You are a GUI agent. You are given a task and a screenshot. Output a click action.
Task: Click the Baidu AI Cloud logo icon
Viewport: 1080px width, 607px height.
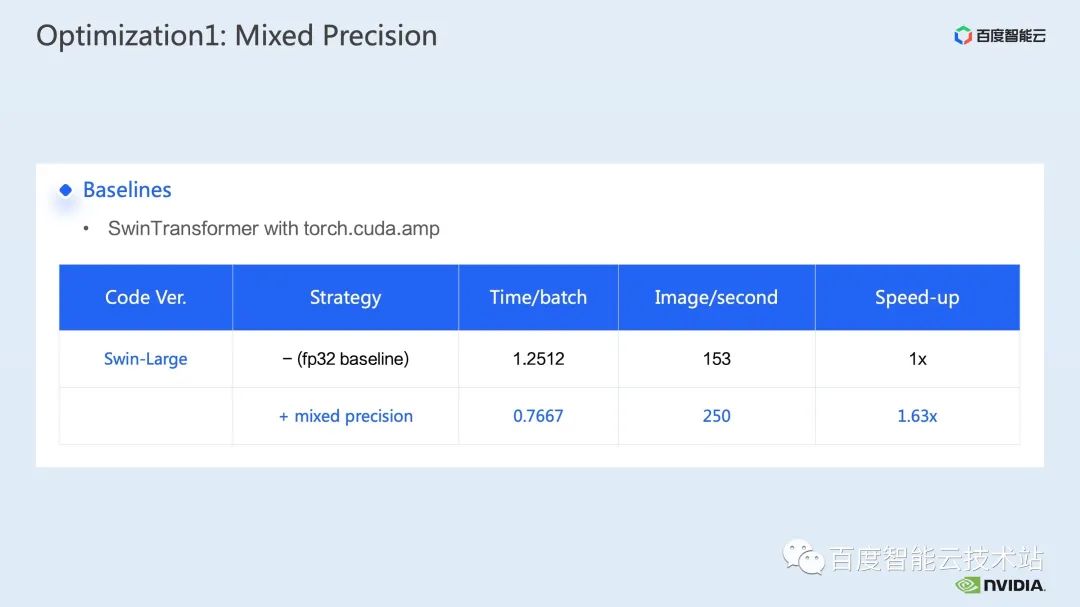[962, 35]
